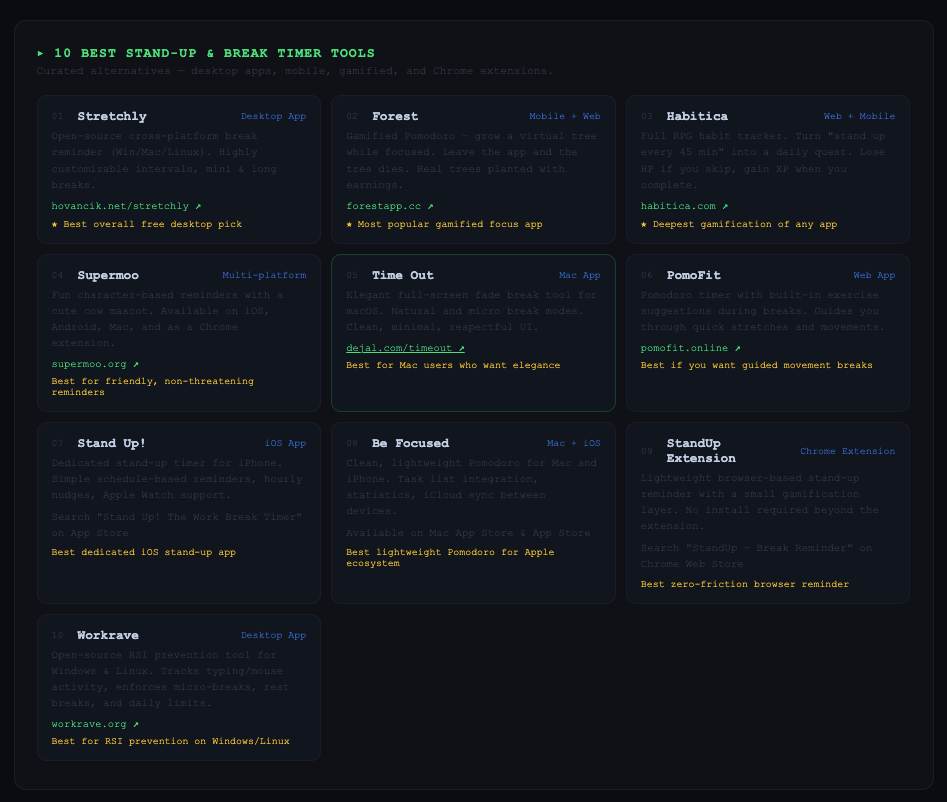947x802 pixels.
Task: Click 'Best if you want guided movement breaks'
Action: click(x=757, y=365)
